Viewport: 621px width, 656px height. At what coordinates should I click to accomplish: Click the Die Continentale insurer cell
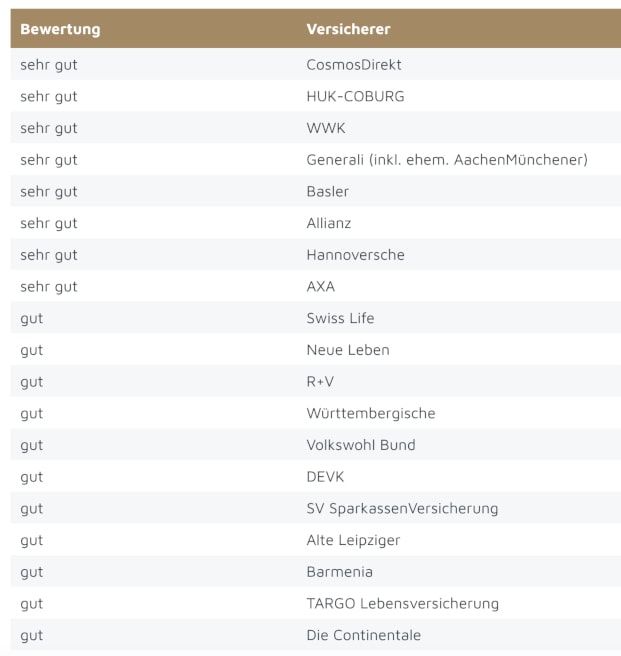[x=363, y=635]
